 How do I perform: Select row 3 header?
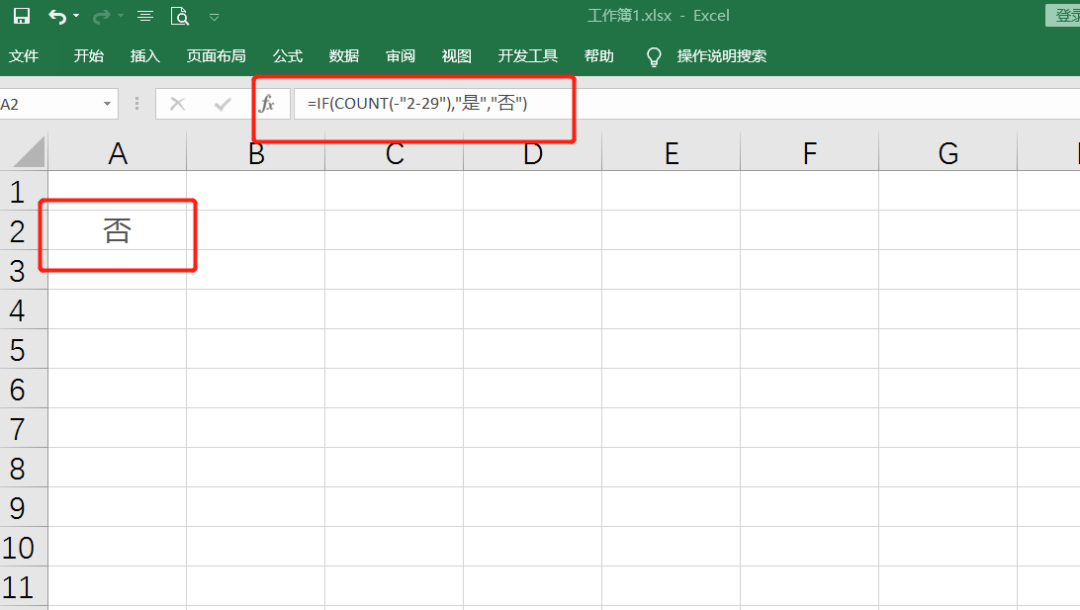[x=23, y=270]
